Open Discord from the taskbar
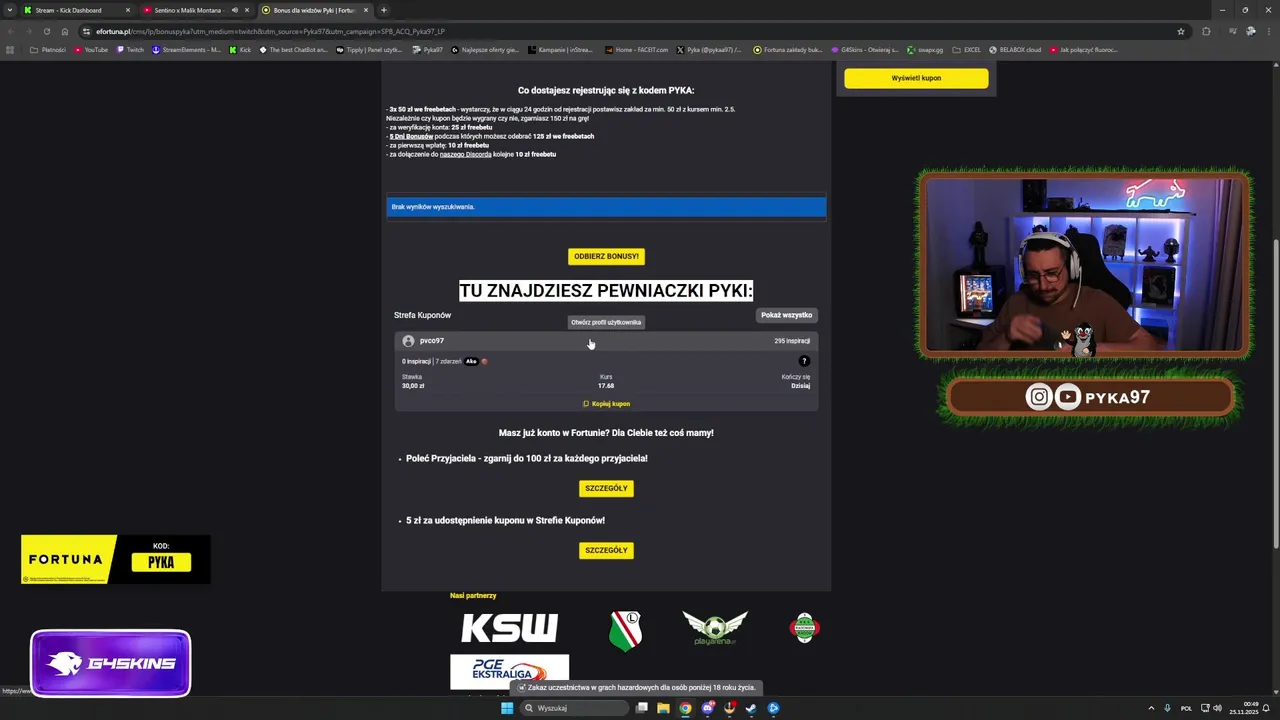 click(707, 708)
